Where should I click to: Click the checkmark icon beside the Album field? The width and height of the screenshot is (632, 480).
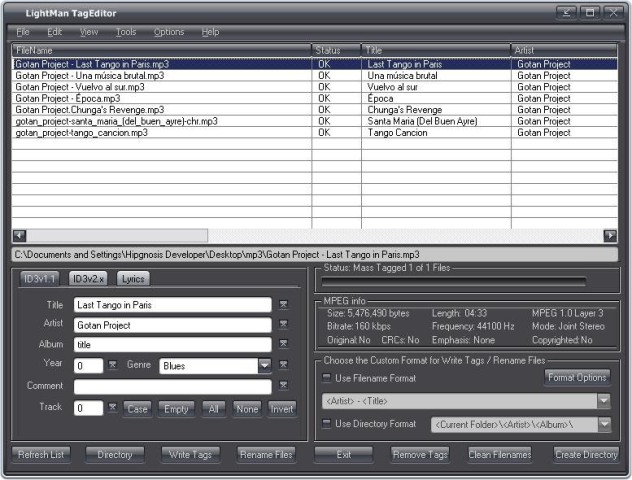click(283, 343)
